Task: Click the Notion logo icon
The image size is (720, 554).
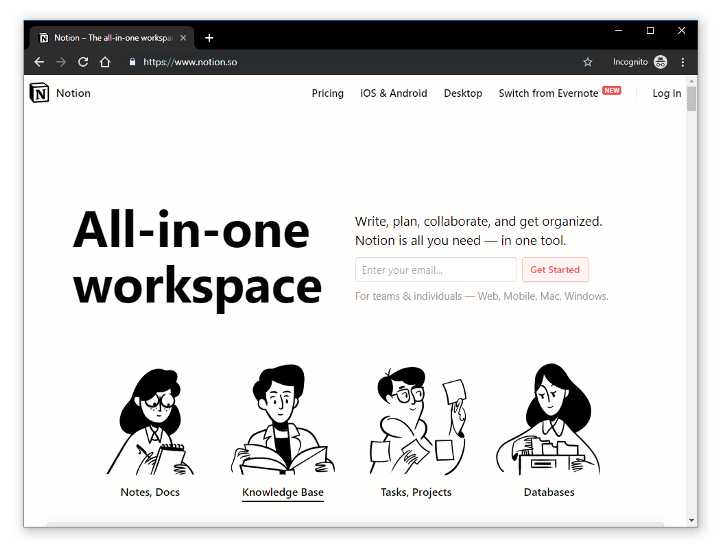Action: [x=39, y=93]
